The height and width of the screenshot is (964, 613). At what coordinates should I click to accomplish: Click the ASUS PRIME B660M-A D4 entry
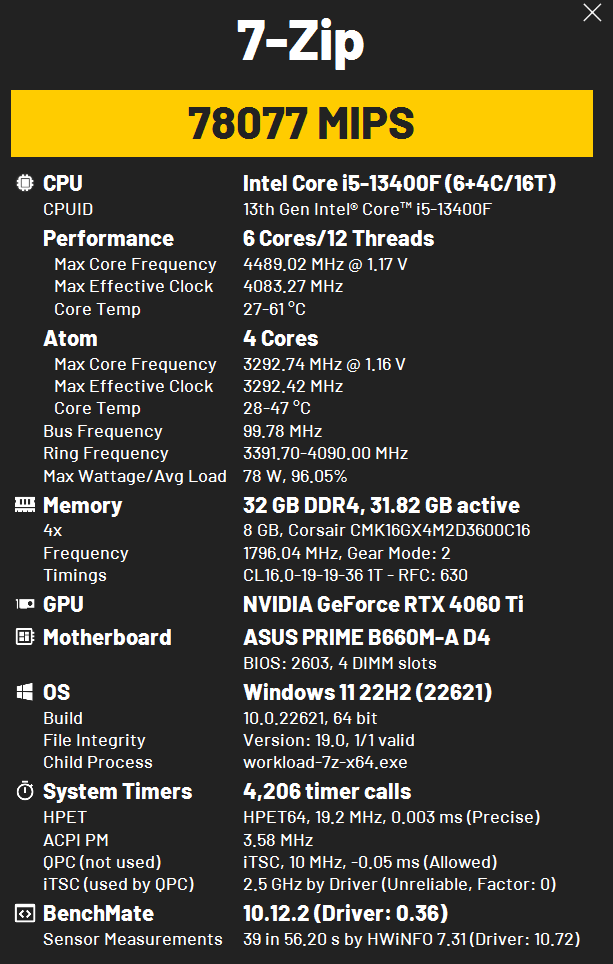[x=366, y=637]
